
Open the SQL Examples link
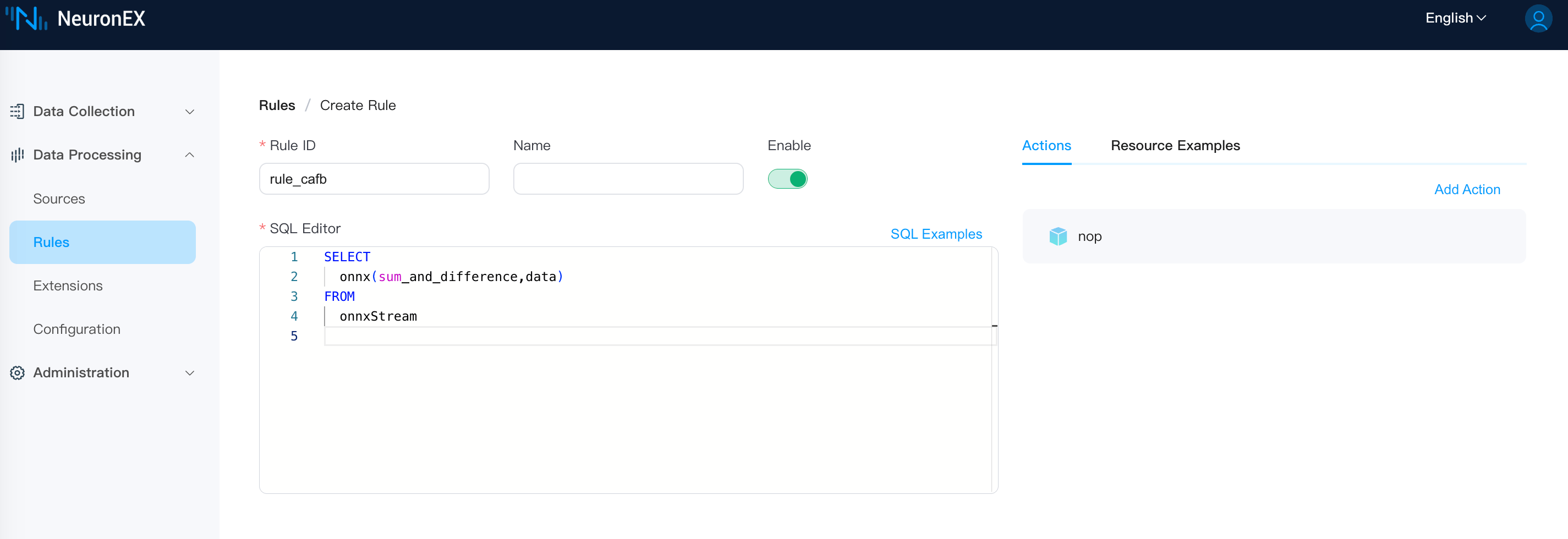point(935,234)
